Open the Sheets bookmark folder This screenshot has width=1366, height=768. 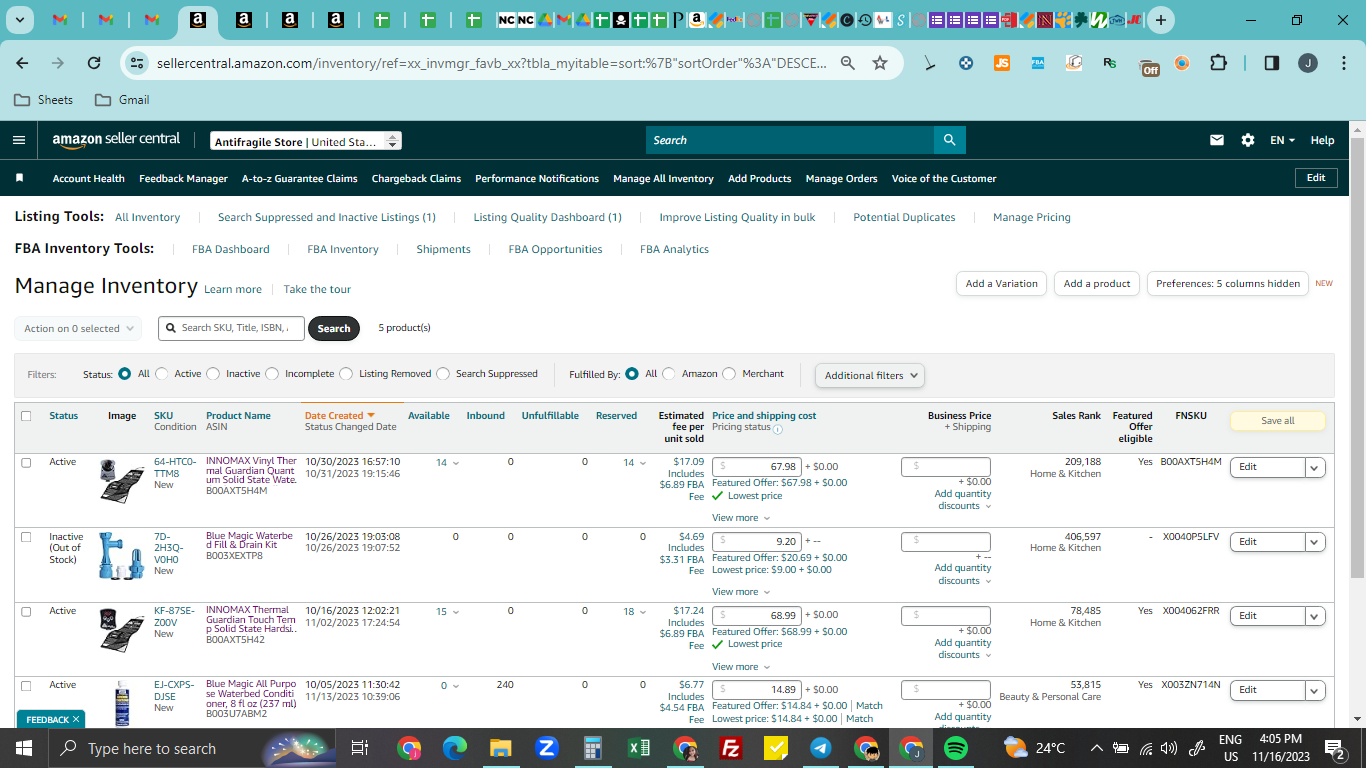click(x=44, y=100)
